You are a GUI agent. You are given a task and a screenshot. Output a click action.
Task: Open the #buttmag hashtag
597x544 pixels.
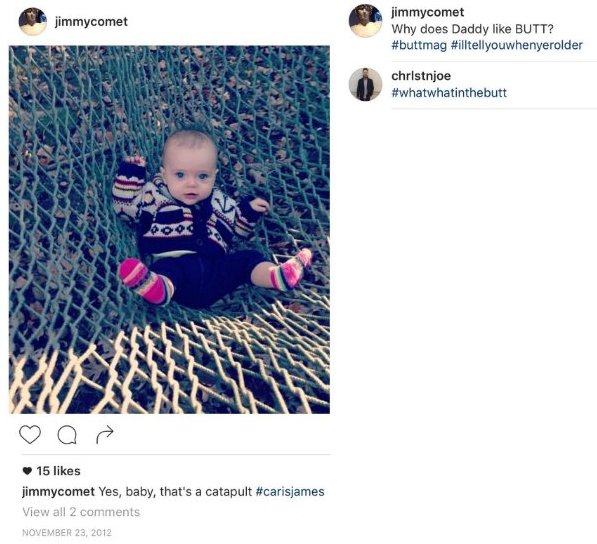point(419,45)
